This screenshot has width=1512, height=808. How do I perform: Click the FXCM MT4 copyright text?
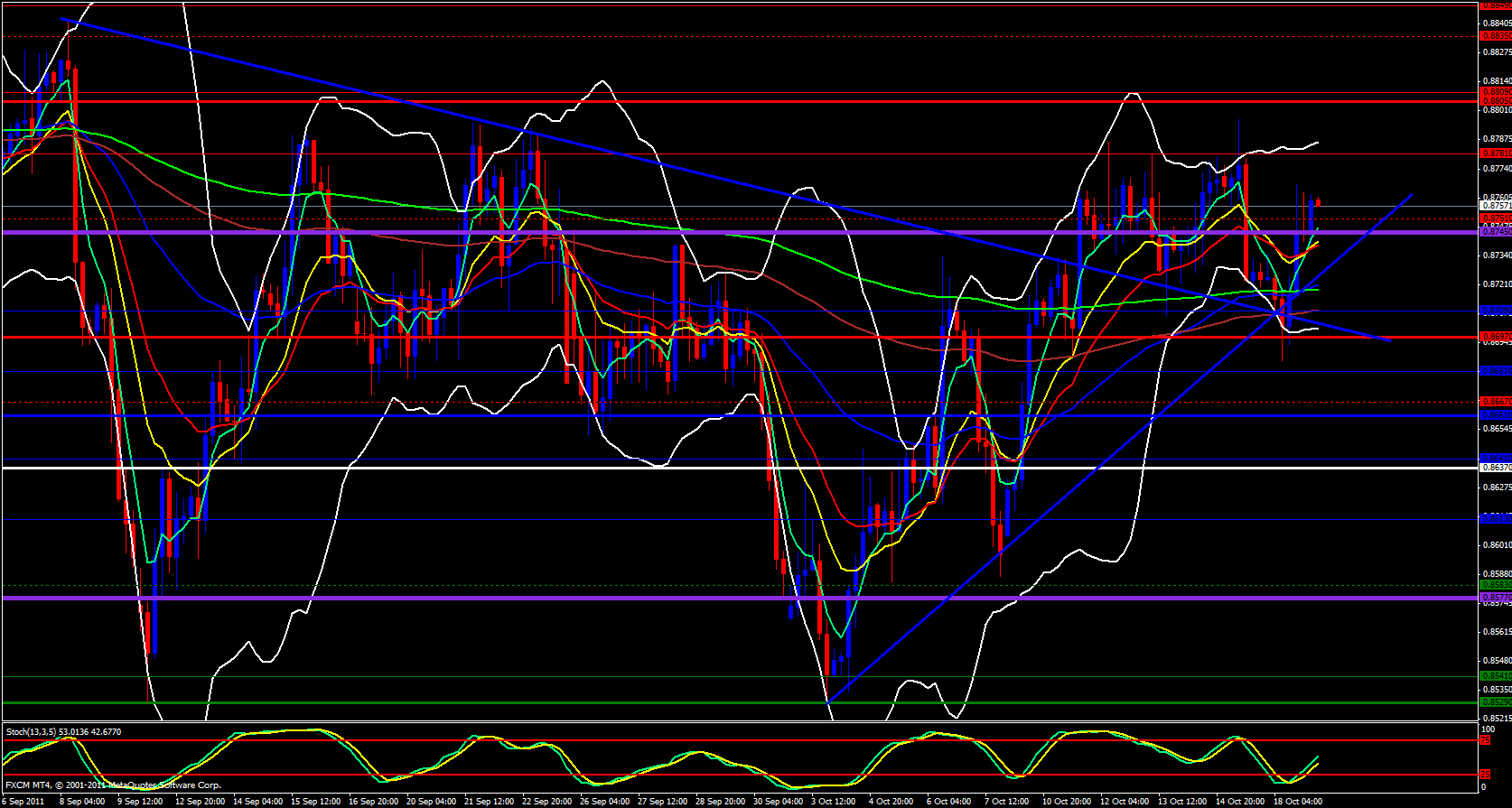pyautogui.click(x=113, y=785)
